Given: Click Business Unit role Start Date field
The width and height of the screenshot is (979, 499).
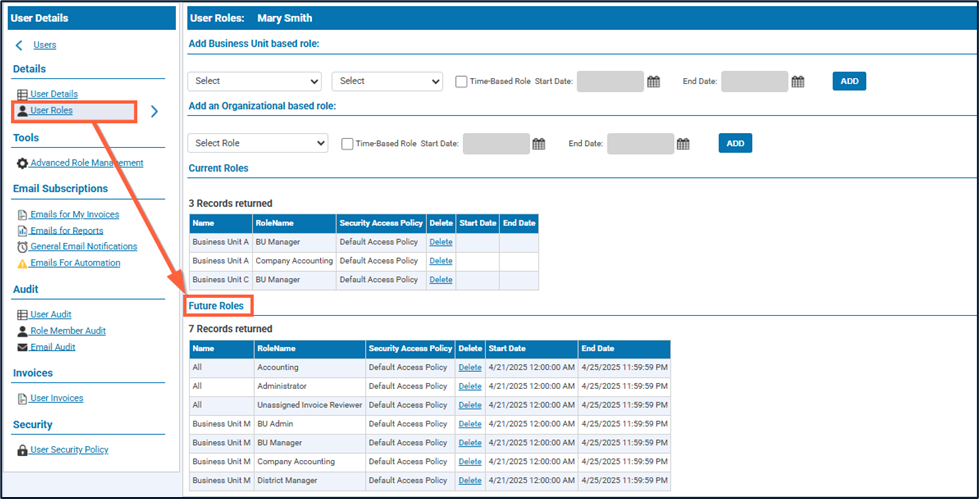Looking at the screenshot, I should 610,81.
